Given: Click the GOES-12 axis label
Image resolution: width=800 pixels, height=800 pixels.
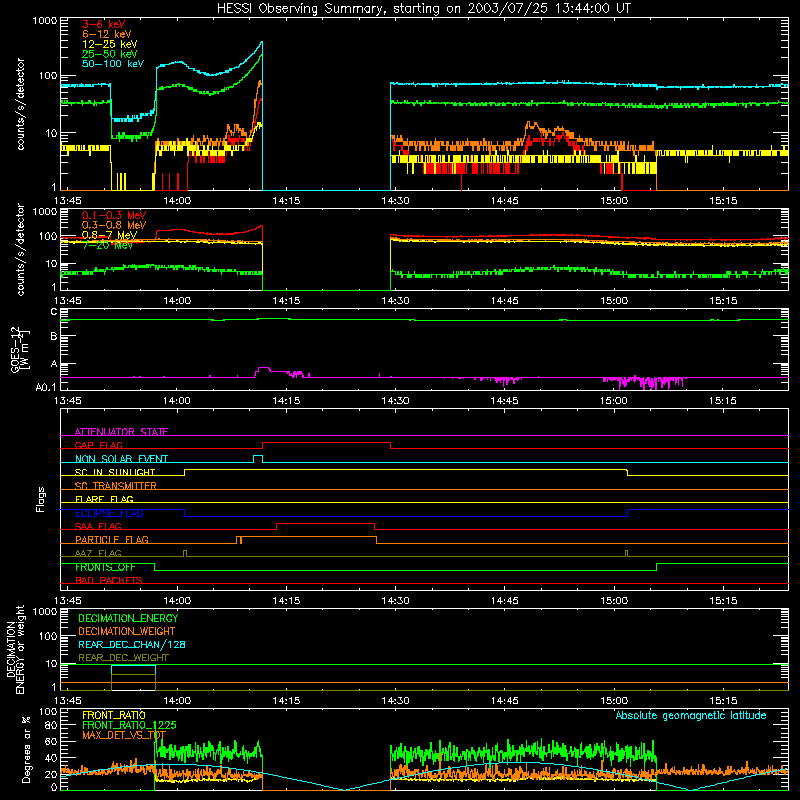Looking at the screenshot, I should 15,349.
